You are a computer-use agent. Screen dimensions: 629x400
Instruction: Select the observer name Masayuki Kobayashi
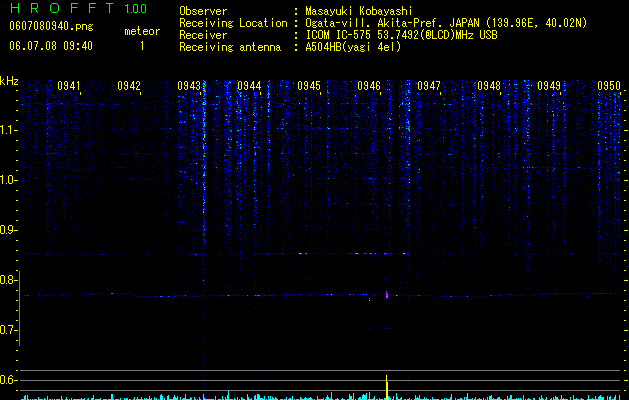359,11
